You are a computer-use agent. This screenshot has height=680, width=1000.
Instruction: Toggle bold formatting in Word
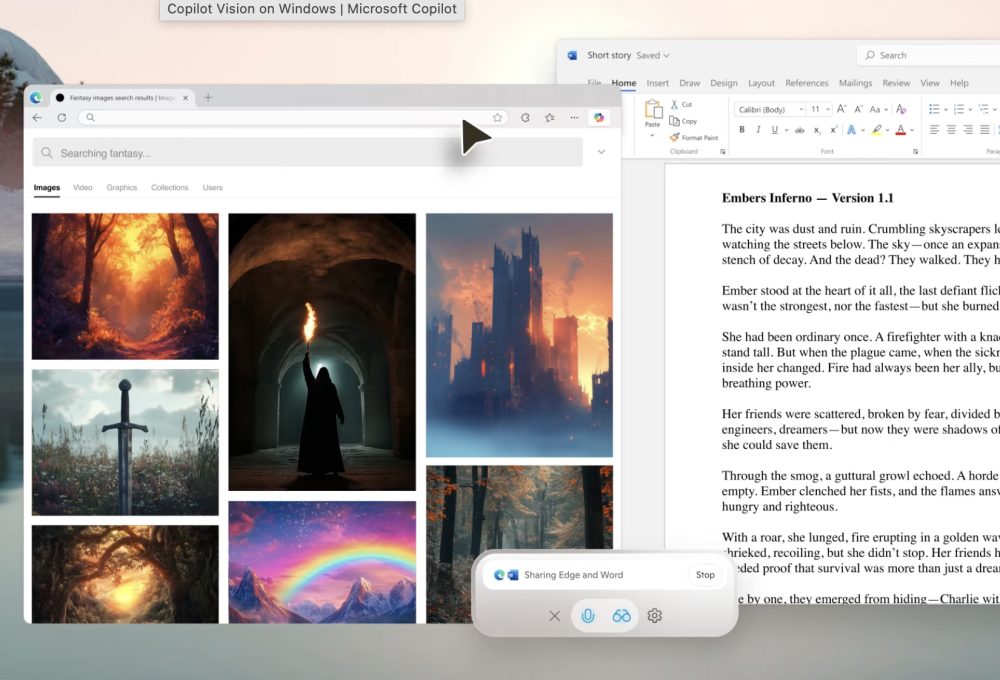[x=742, y=129]
